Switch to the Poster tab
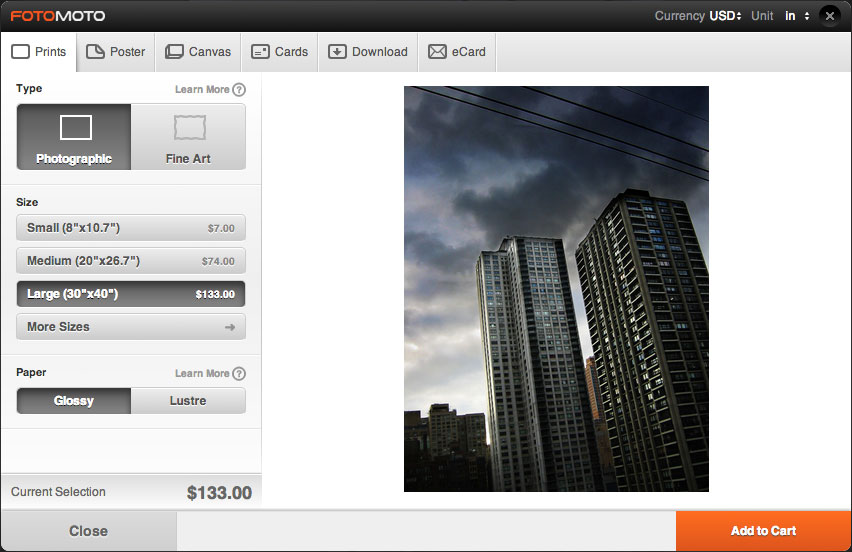852x552 pixels. [116, 52]
